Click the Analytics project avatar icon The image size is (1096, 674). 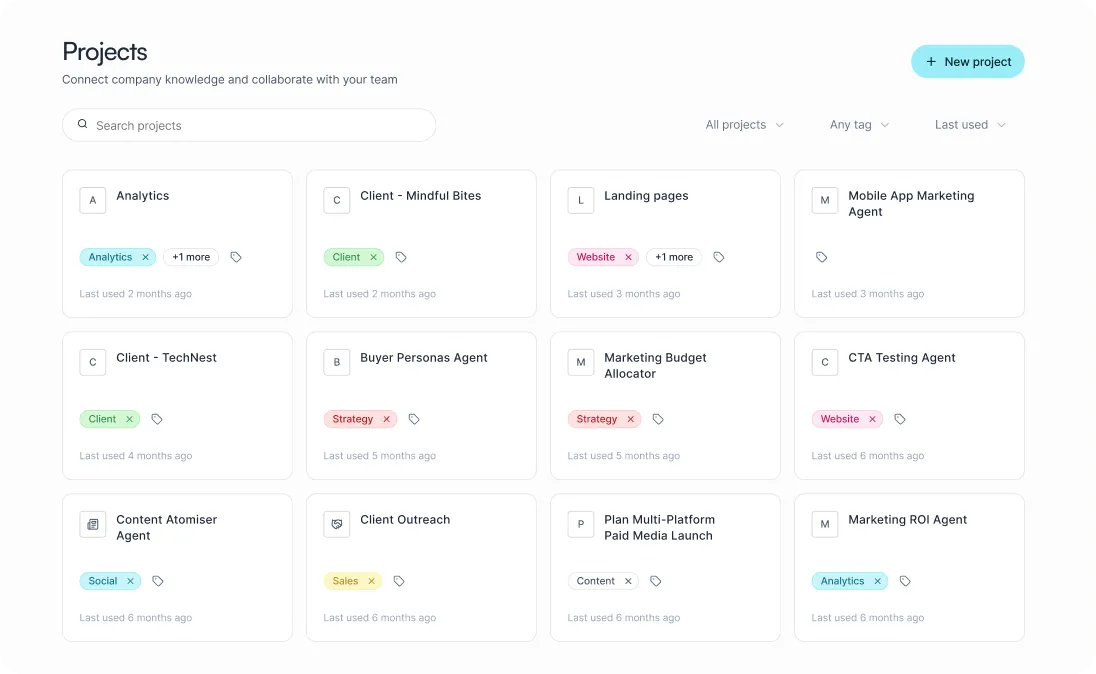click(x=92, y=200)
